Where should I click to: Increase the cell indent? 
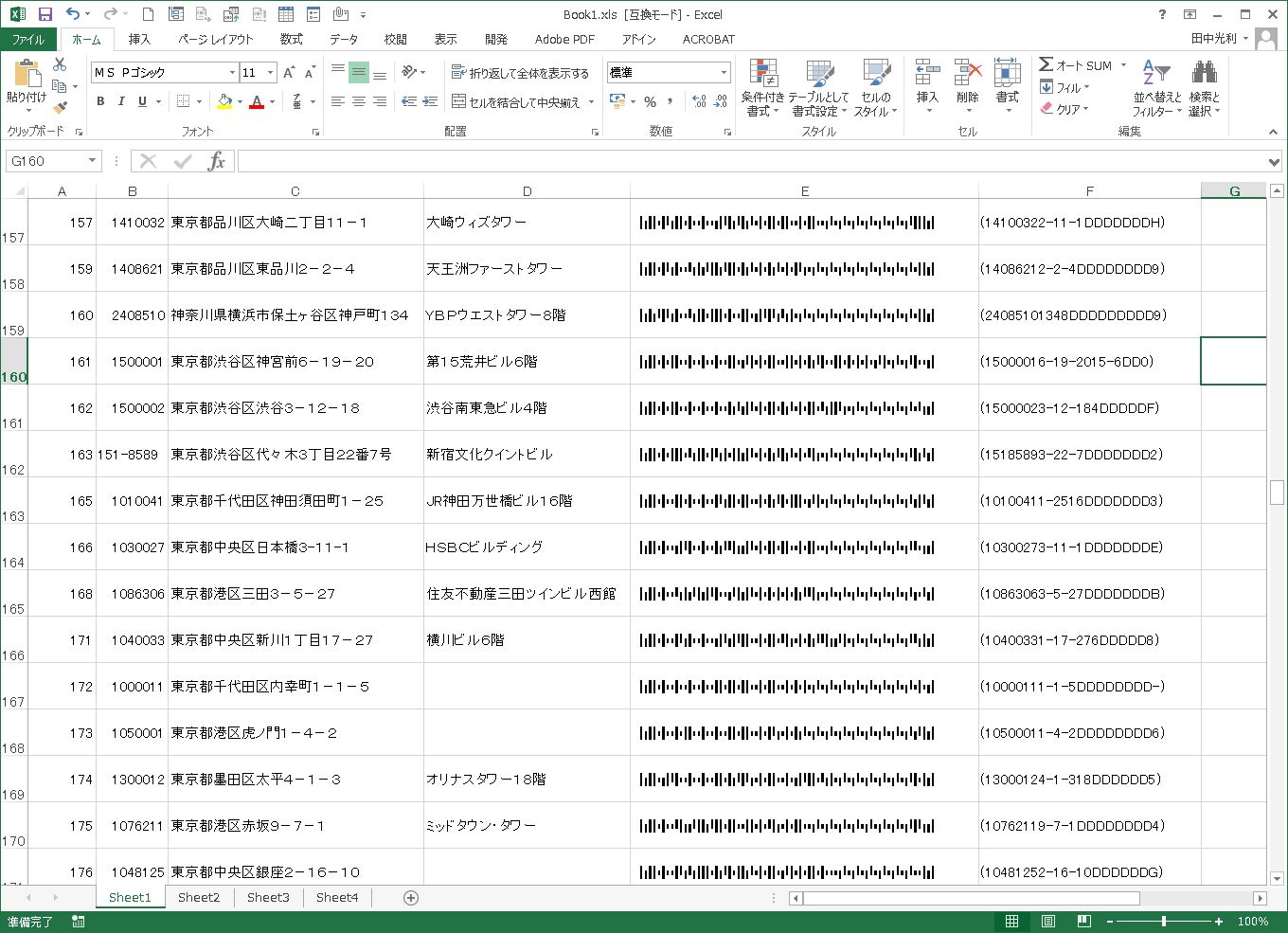[430, 101]
